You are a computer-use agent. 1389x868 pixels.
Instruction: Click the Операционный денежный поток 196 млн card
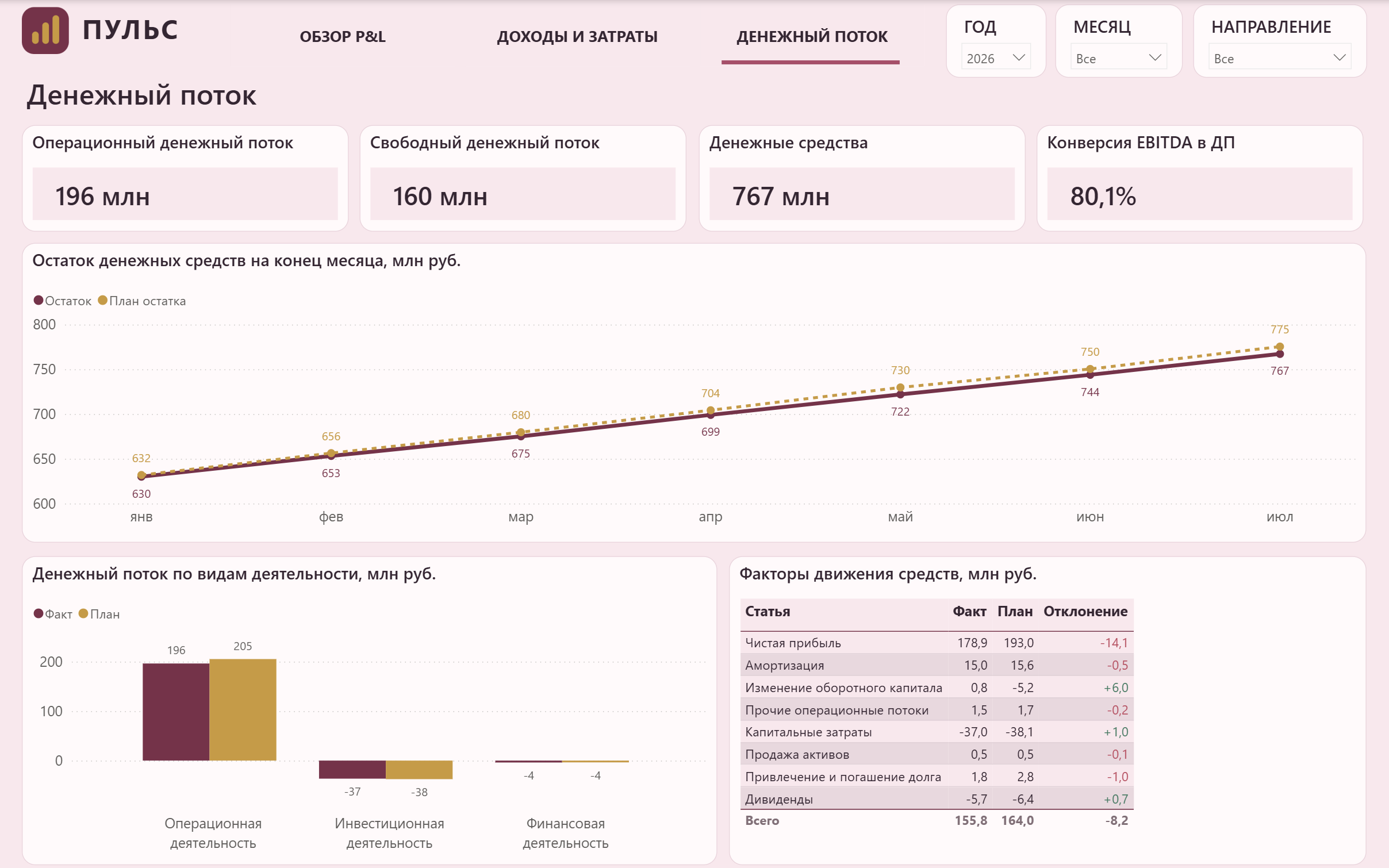click(x=185, y=178)
